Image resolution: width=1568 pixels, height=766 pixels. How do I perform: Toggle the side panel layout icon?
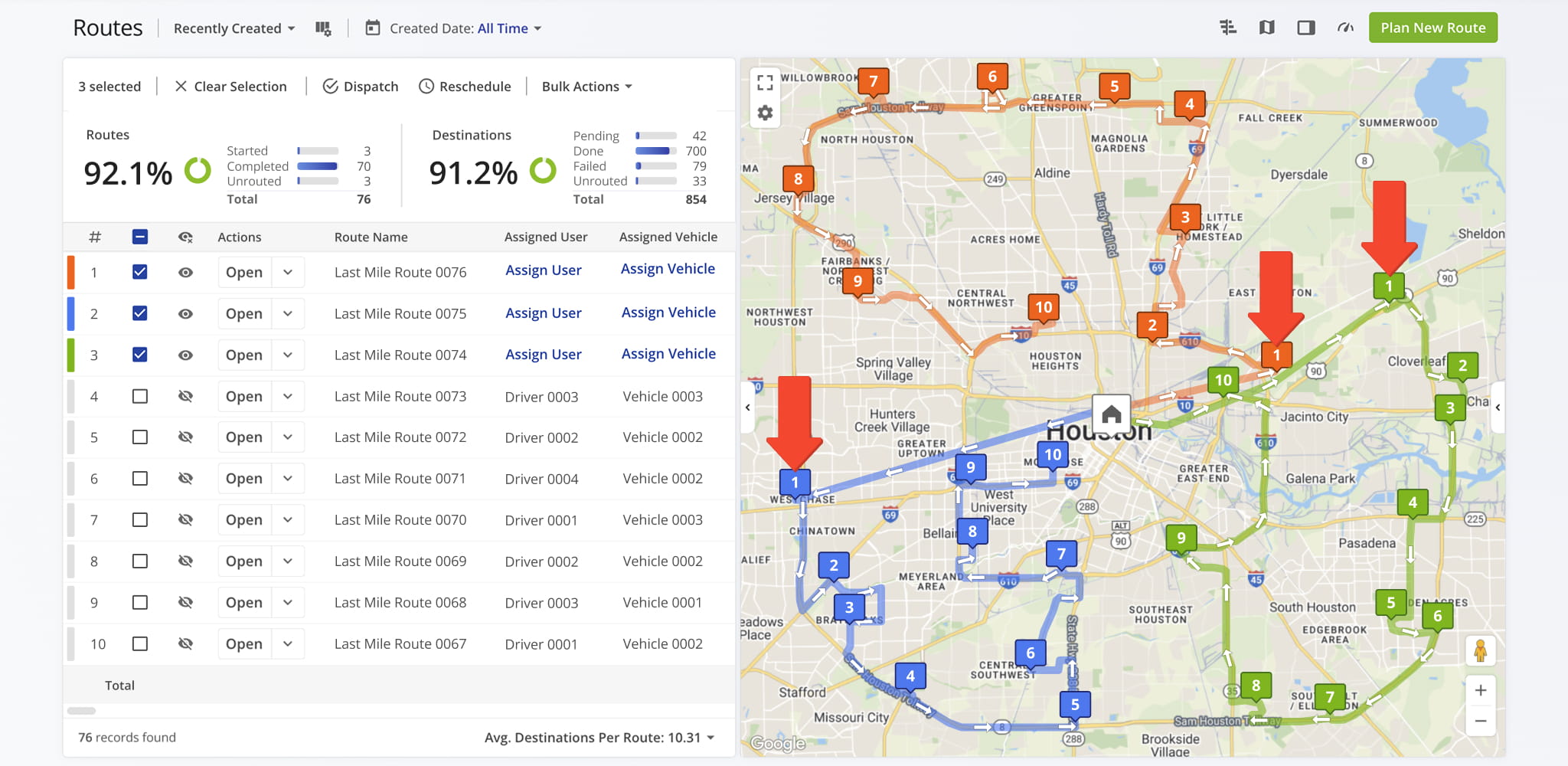1306,28
